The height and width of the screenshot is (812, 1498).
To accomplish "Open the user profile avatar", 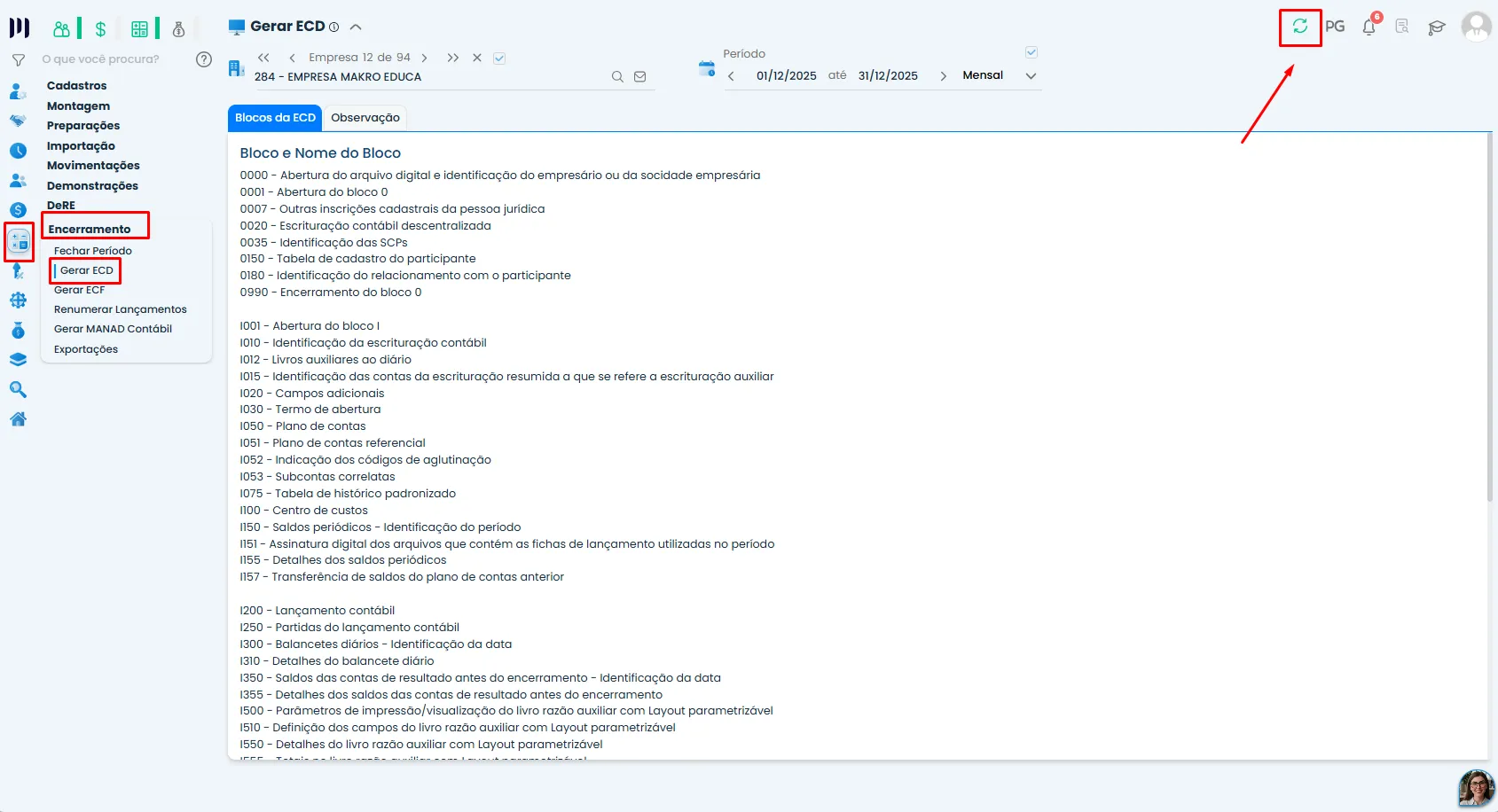I will [x=1477, y=27].
